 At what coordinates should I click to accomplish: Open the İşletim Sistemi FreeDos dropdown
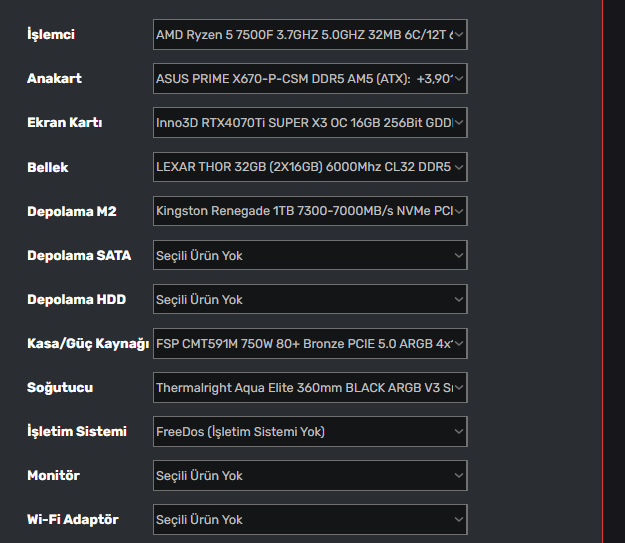(x=309, y=431)
